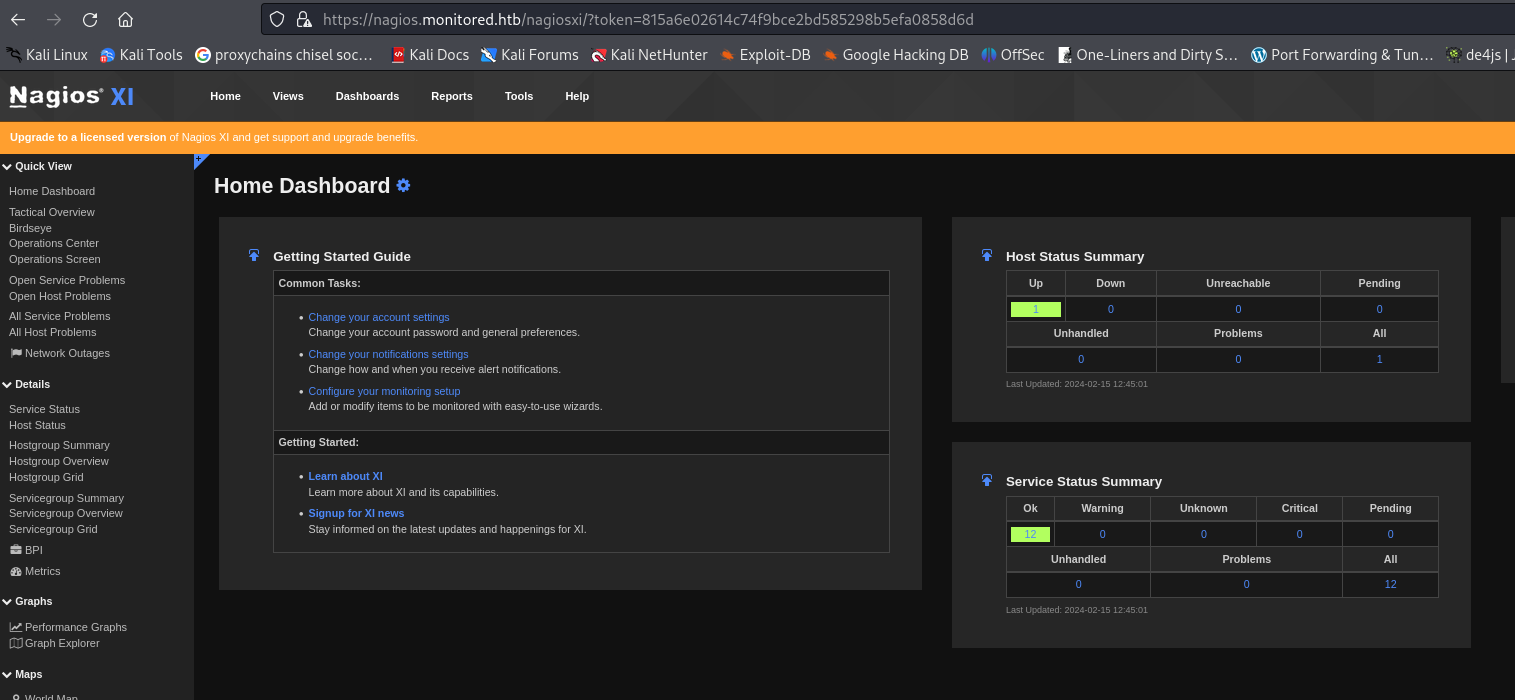Click the browser back arrow

pyautogui.click(x=18, y=19)
